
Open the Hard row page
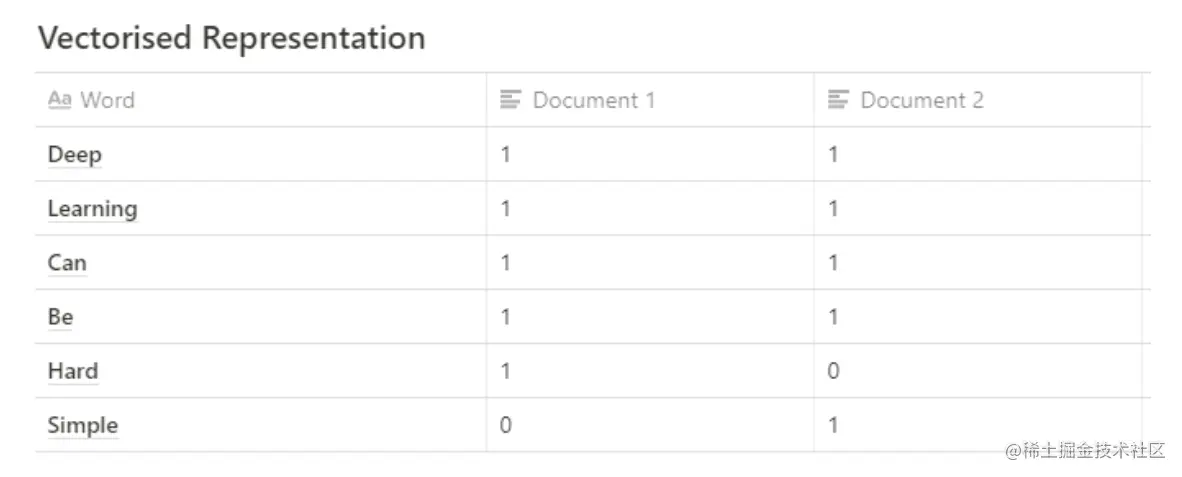click(73, 372)
